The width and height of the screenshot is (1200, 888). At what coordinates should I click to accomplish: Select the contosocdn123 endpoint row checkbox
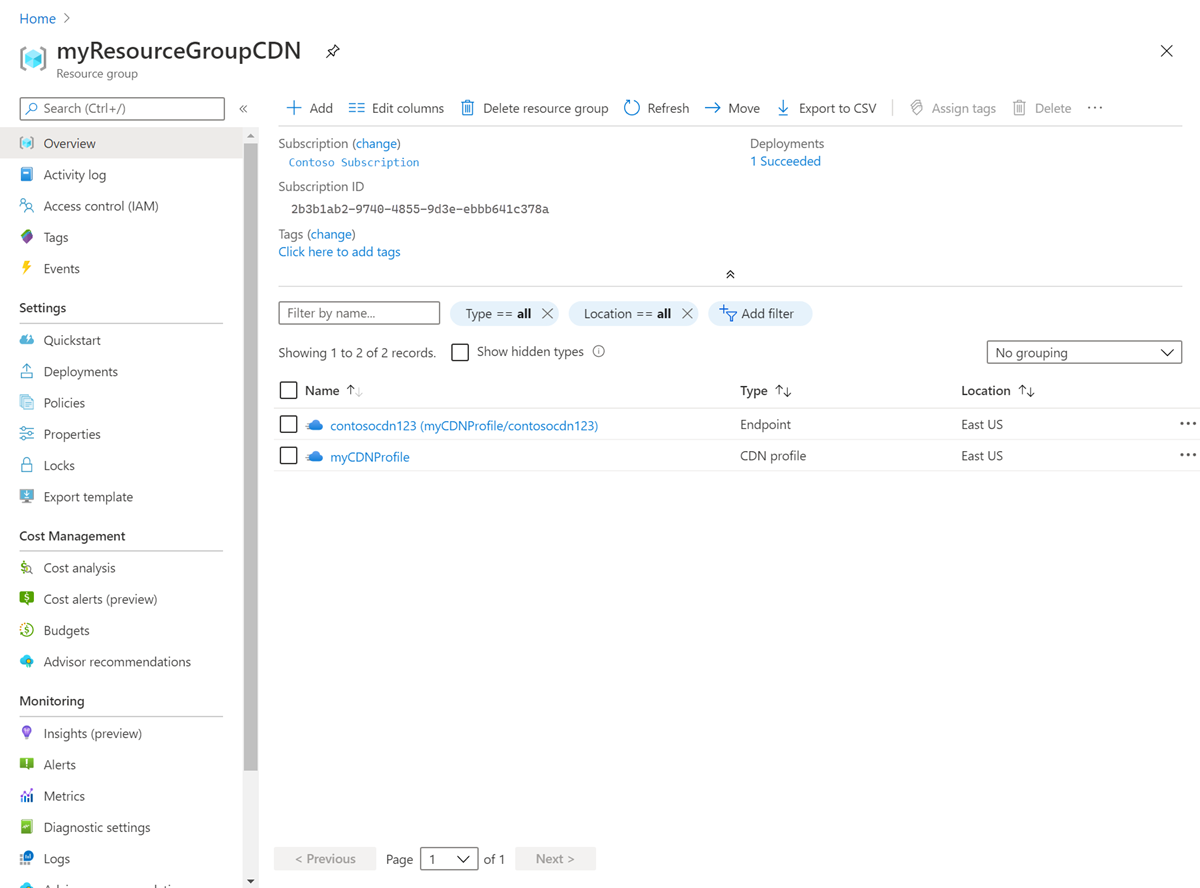click(x=288, y=424)
